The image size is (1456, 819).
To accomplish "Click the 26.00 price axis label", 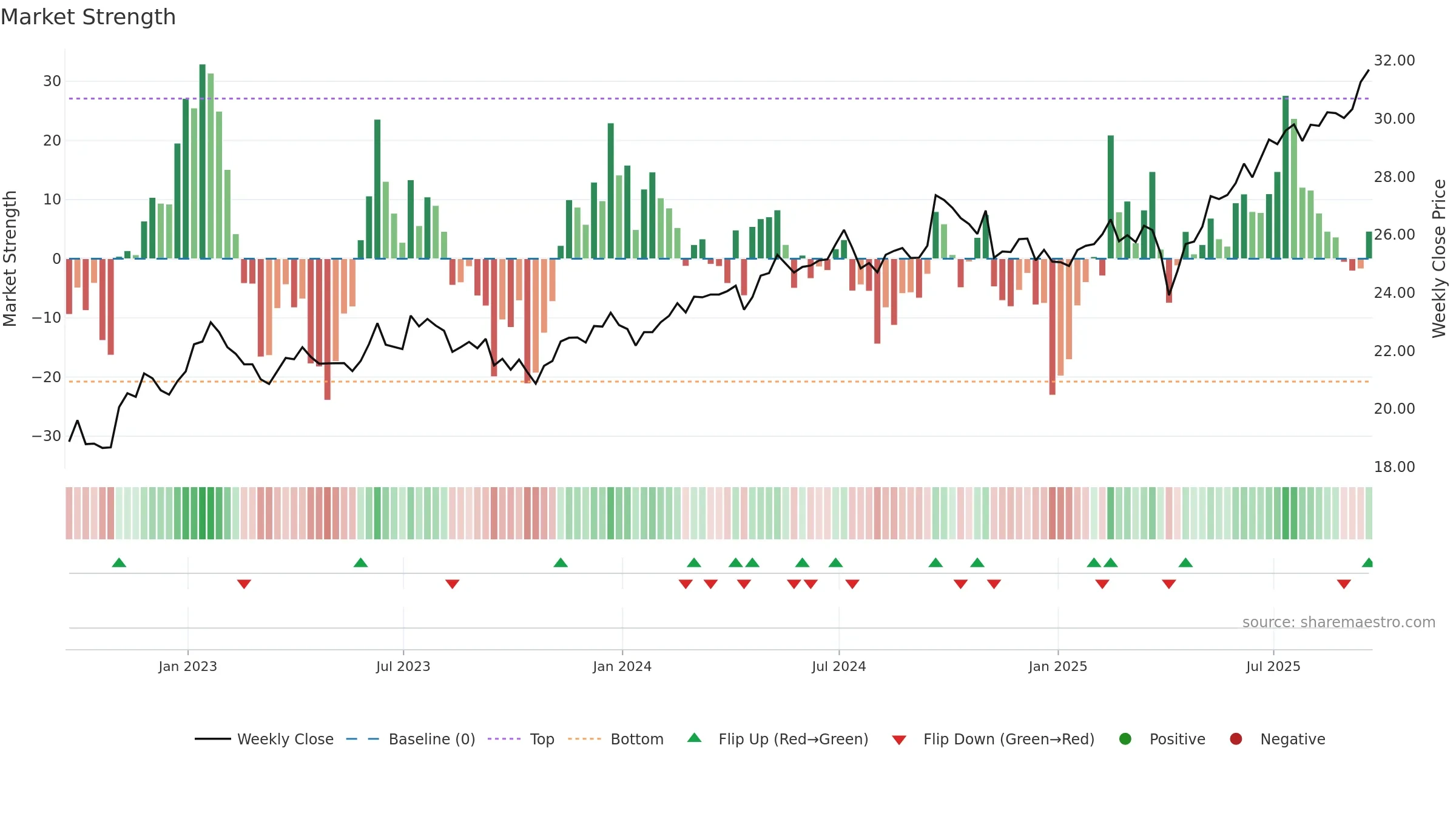I will 1394,234.
